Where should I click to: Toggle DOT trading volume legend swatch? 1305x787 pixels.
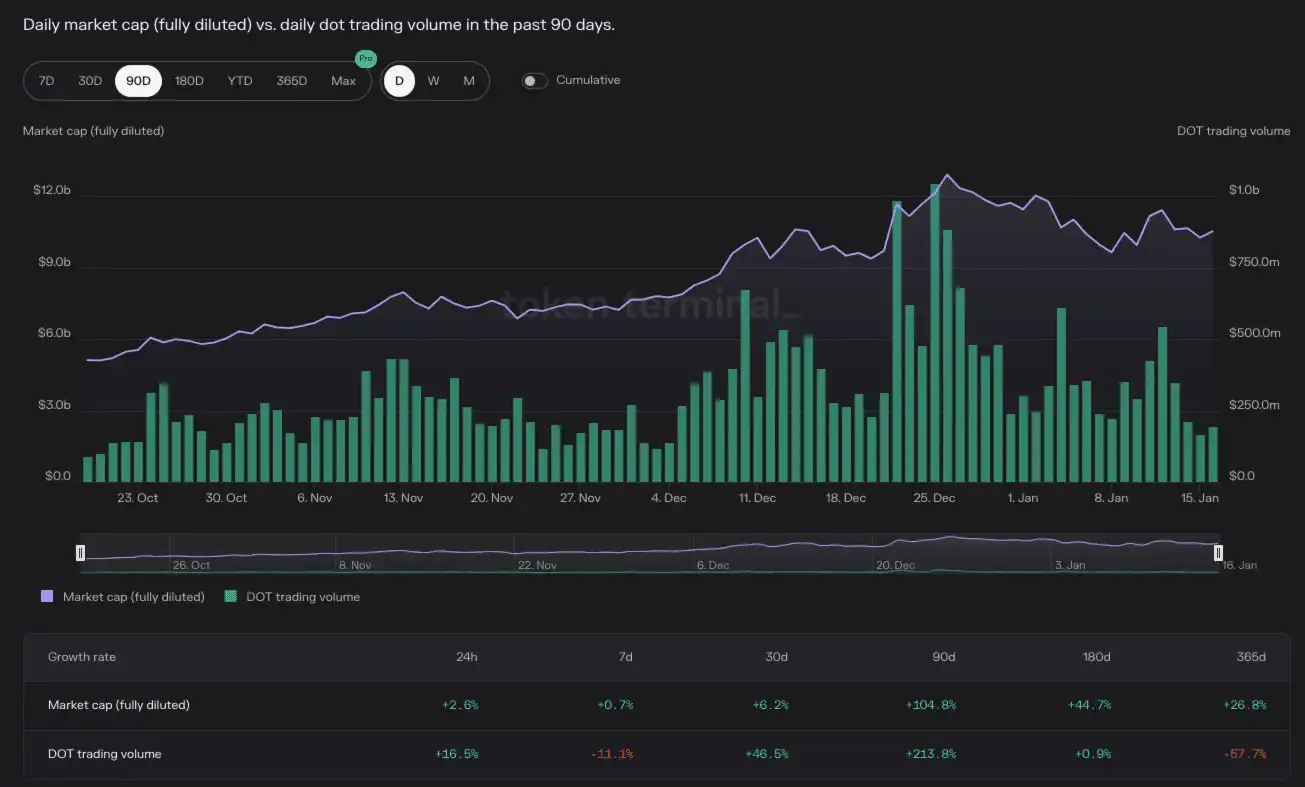coord(230,597)
